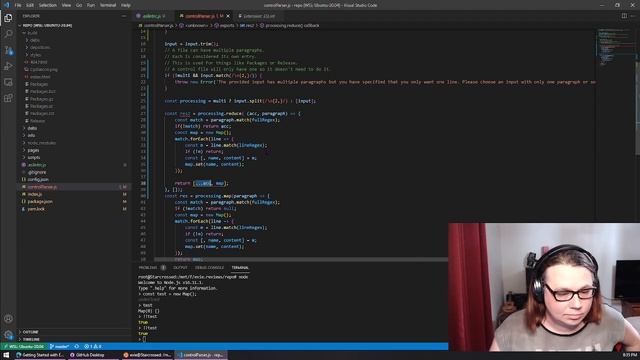Open the Help menu
Screen dimensions: 640x360
coord(126,5)
